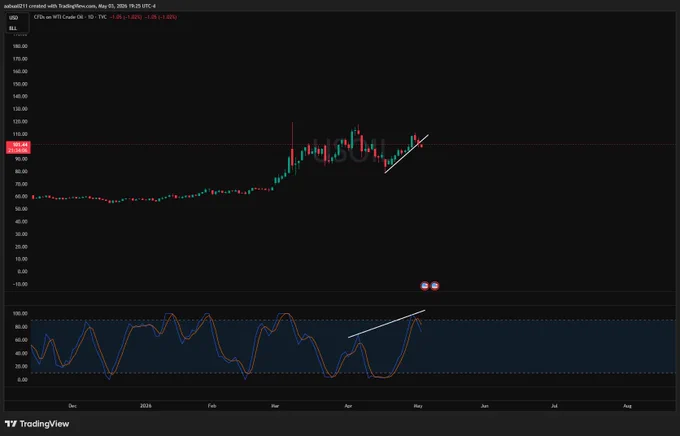This screenshot has height=436, width=680.
Task: Click the Jul label on time axis
Action: 554,406
